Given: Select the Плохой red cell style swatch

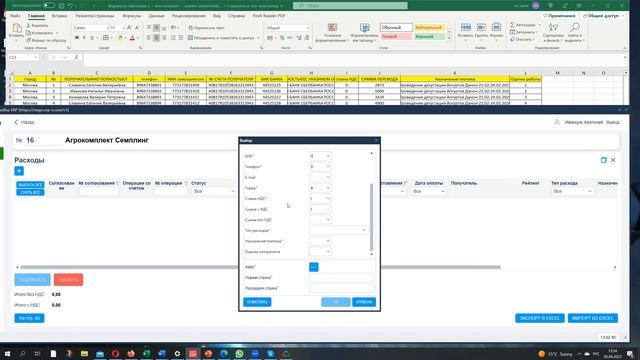Looking at the screenshot, I should [396, 37].
